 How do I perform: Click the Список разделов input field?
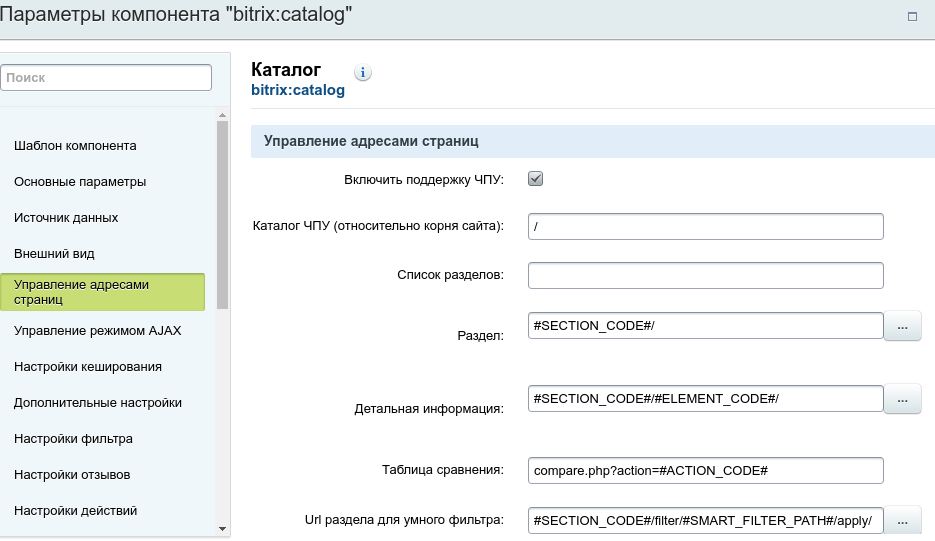click(x=705, y=276)
